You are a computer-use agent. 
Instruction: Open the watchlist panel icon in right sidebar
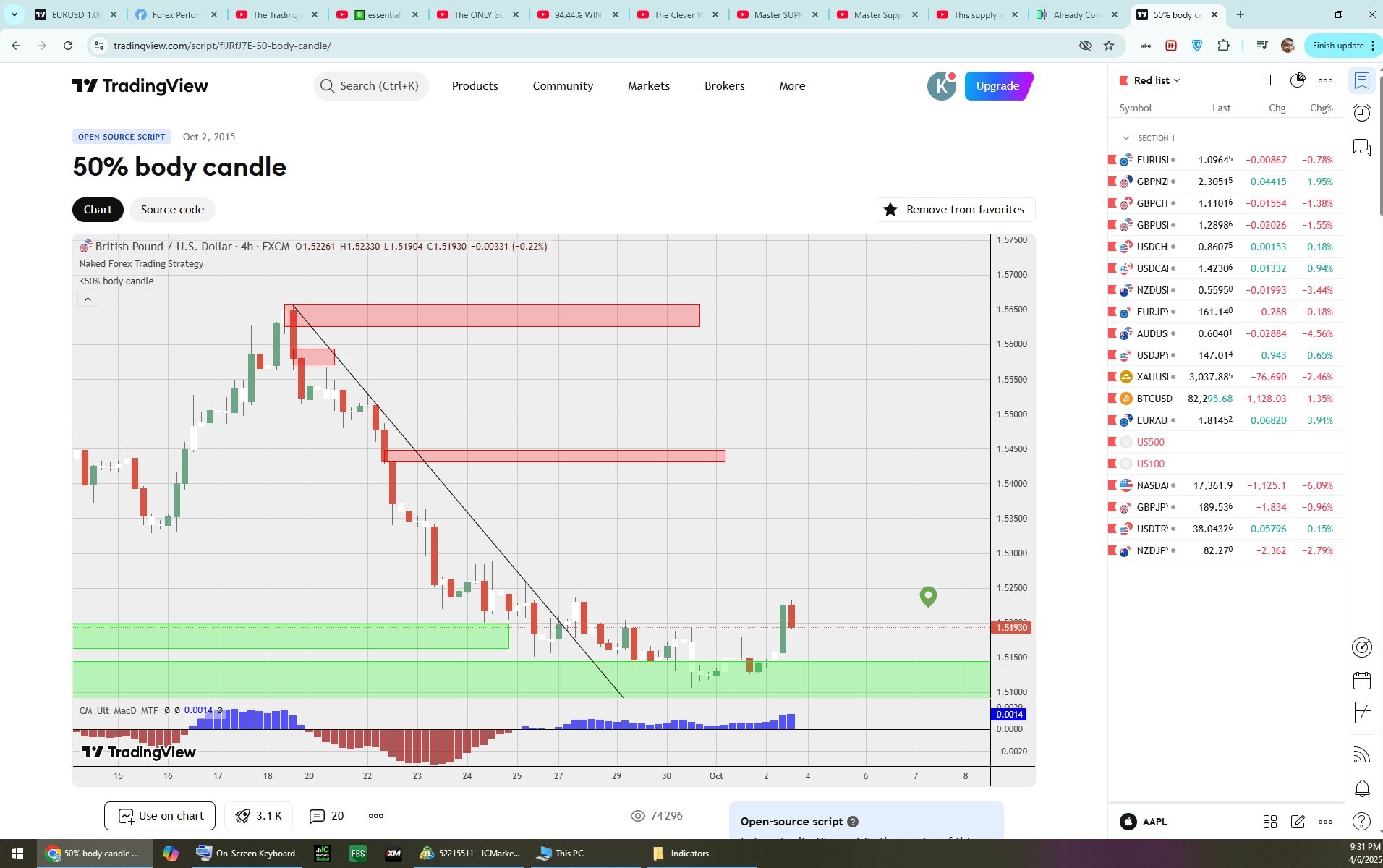point(1362,80)
